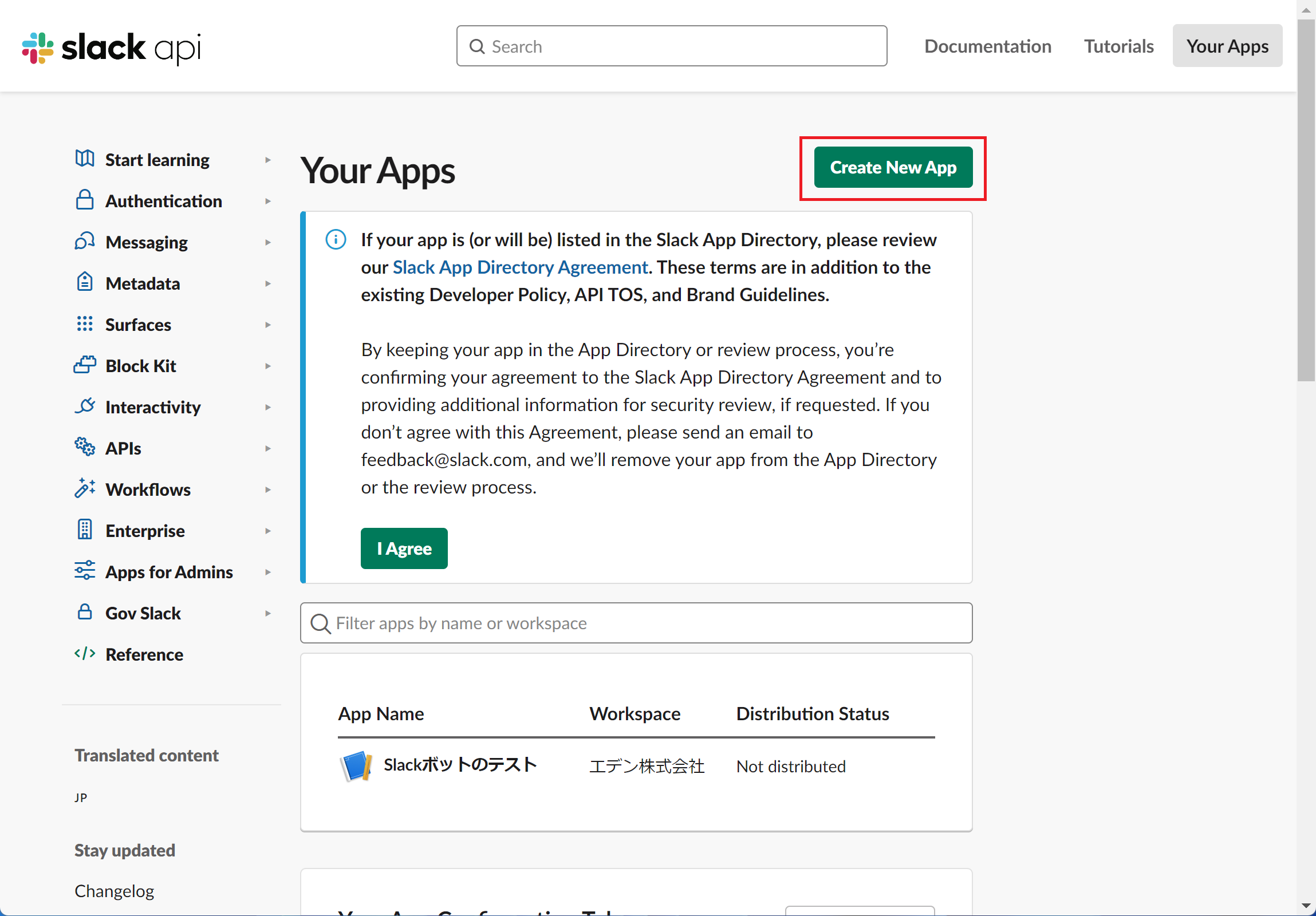The width and height of the screenshot is (1316, 916).
Task: Open the Start learning sidebar item
Action: (157, 160)
